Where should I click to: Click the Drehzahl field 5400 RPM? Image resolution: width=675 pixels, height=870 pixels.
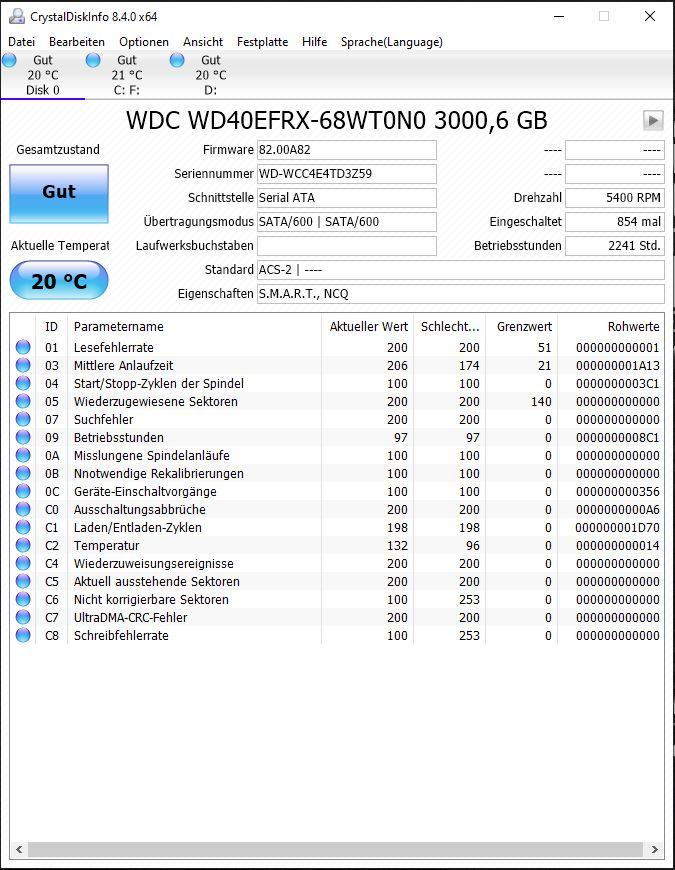coord(615,198)
